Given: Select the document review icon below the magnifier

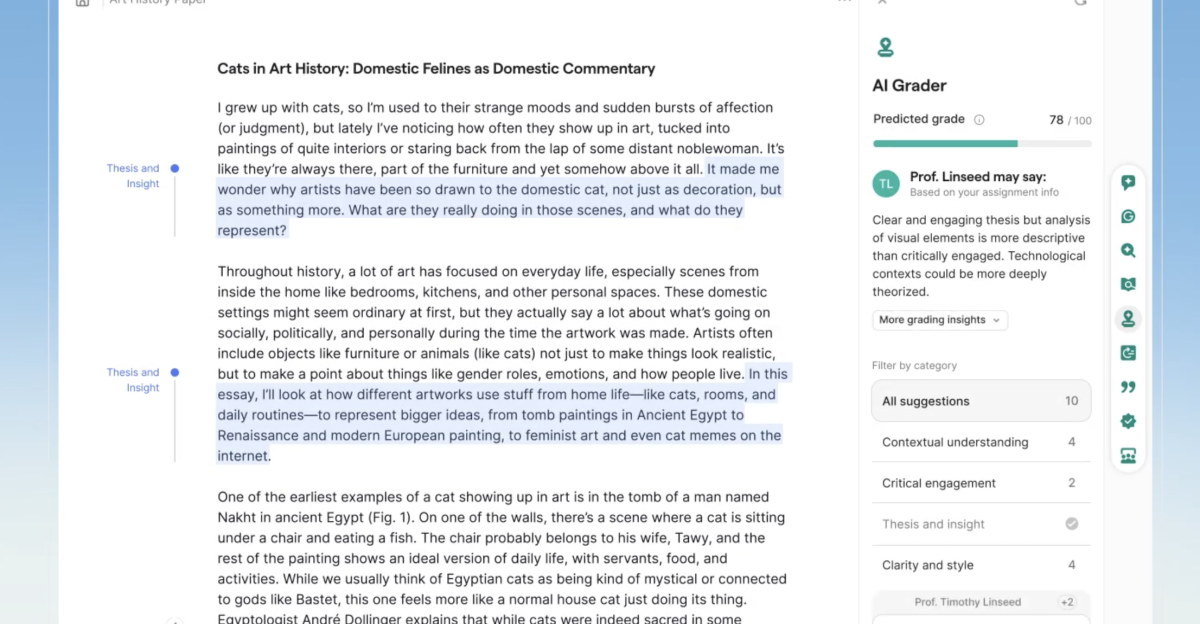Looking at the screenshot, I should point(1128,284).
